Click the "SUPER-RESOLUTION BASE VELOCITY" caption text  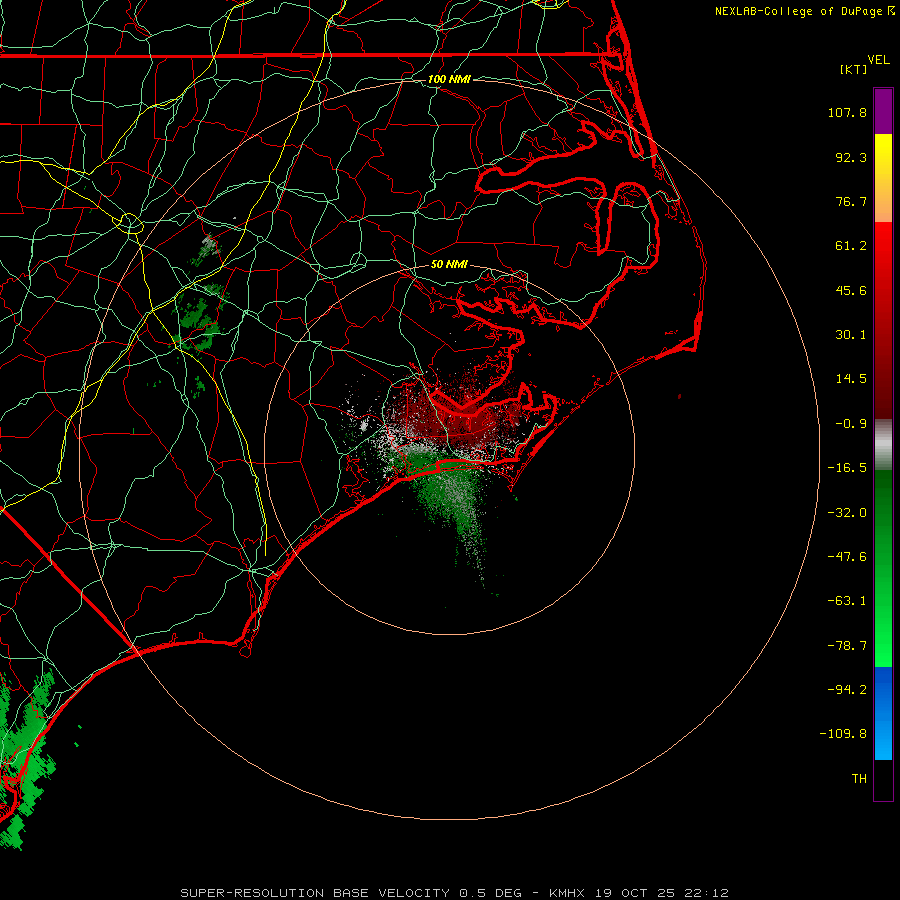(x=315, y=893)
